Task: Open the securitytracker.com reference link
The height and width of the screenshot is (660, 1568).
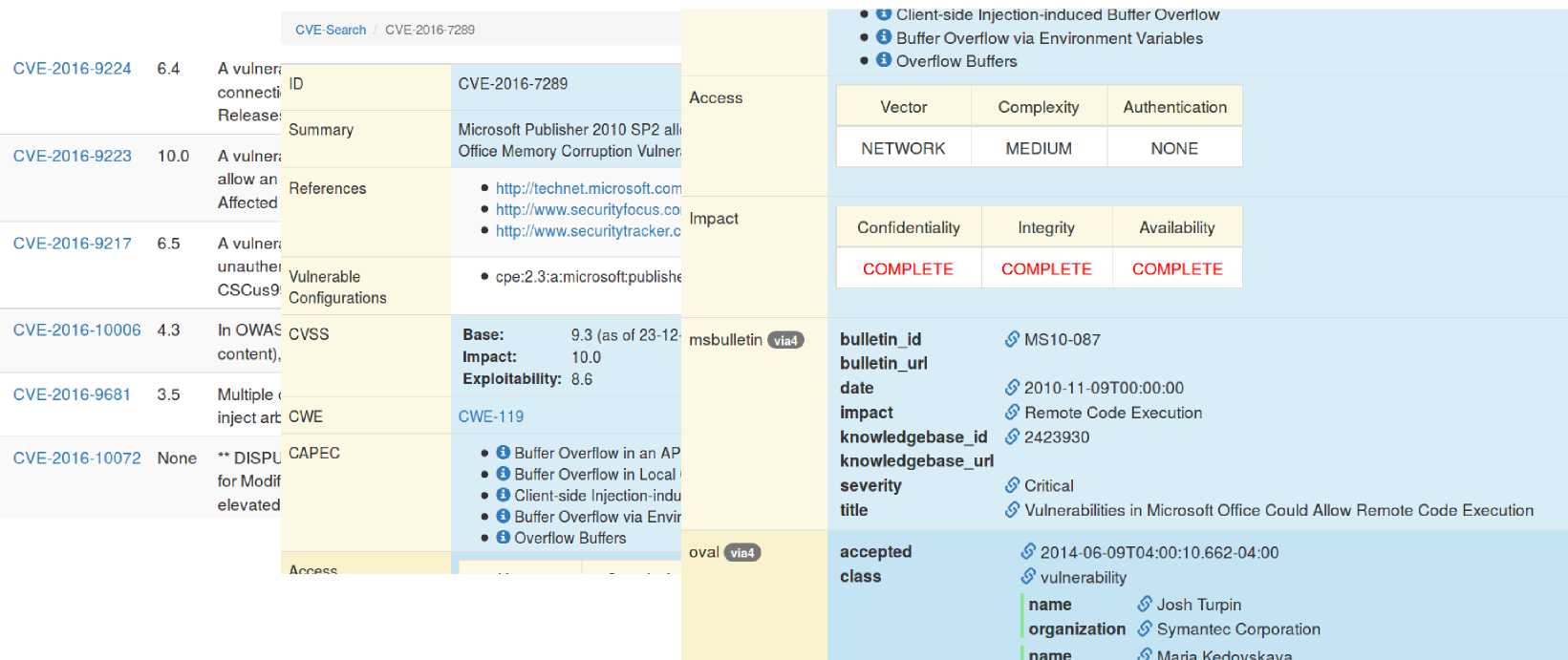Action: point(588,231)
